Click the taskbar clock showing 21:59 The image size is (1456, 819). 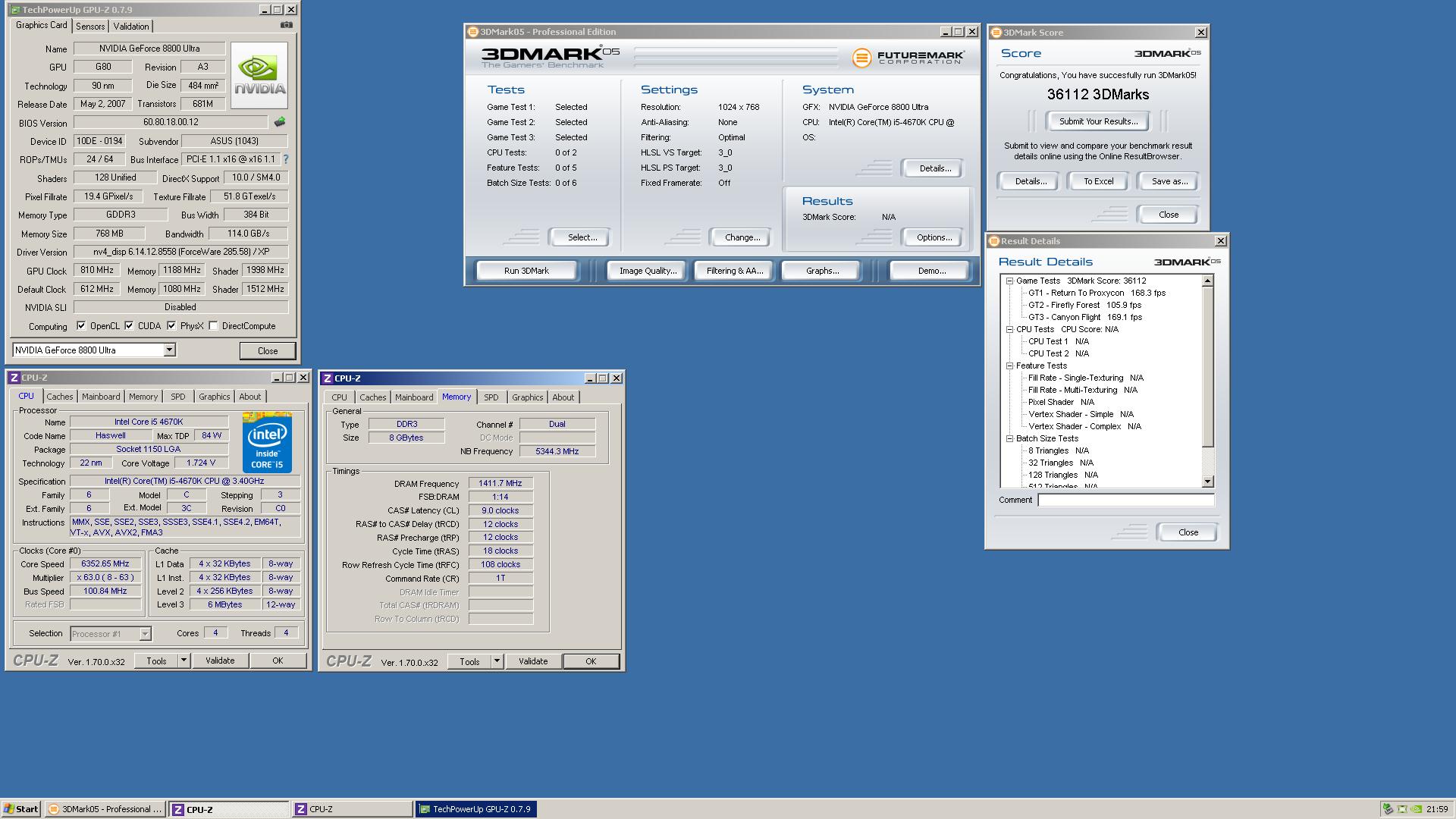coord(1437,809)
